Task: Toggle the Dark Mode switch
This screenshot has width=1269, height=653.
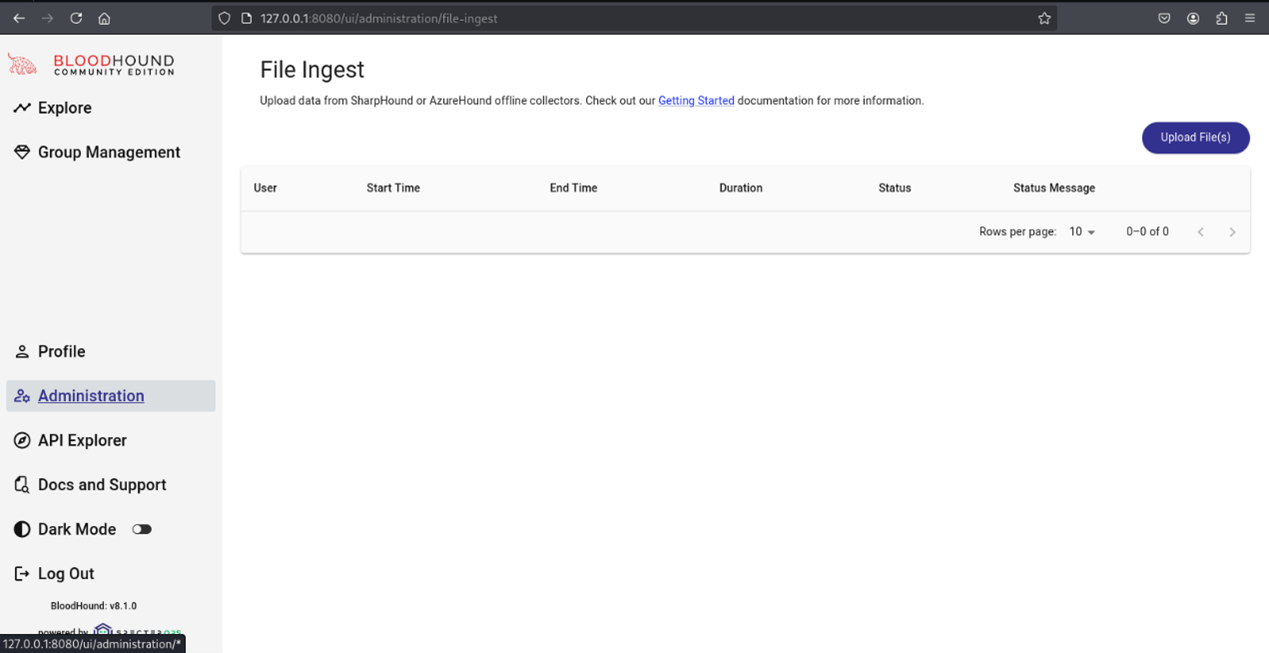Action: 142,529
